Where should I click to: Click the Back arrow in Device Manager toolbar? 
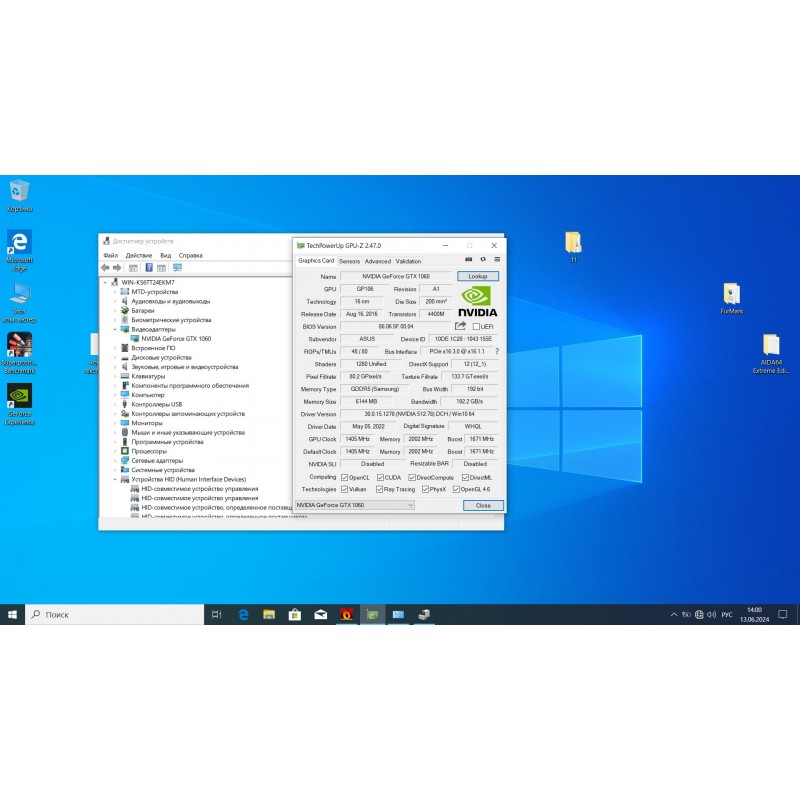[105, 268]
